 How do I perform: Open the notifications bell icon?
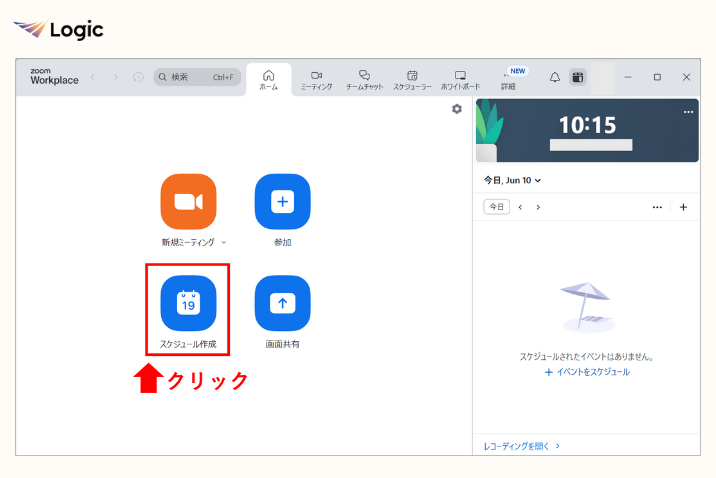pyautogui.click(x=555, y=77)
